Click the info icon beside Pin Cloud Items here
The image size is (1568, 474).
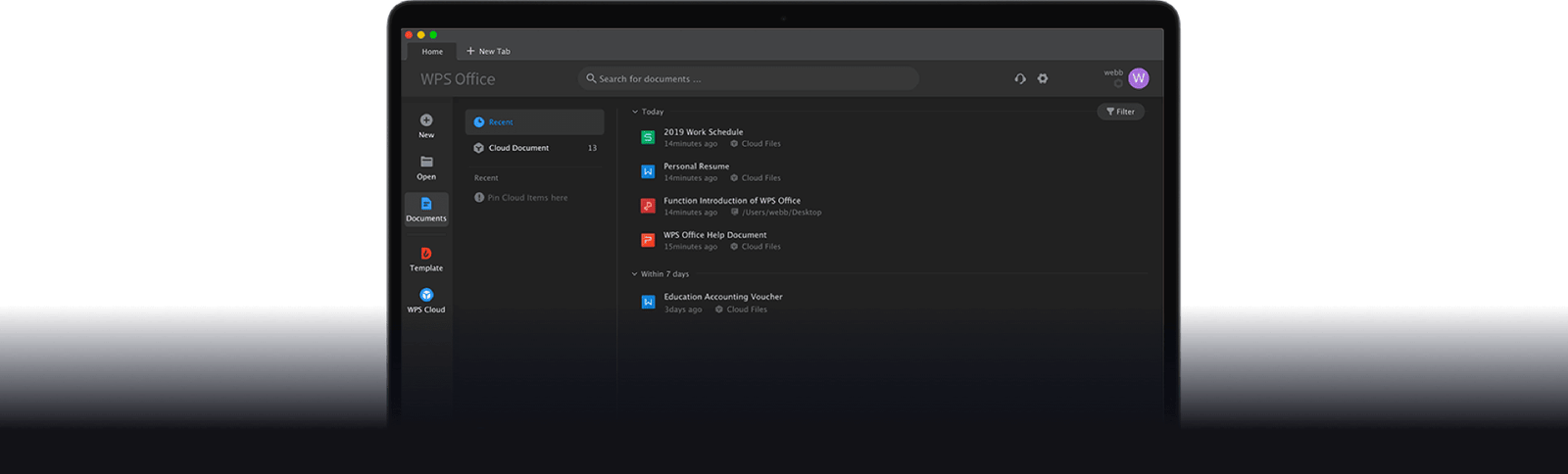[479, 198]
